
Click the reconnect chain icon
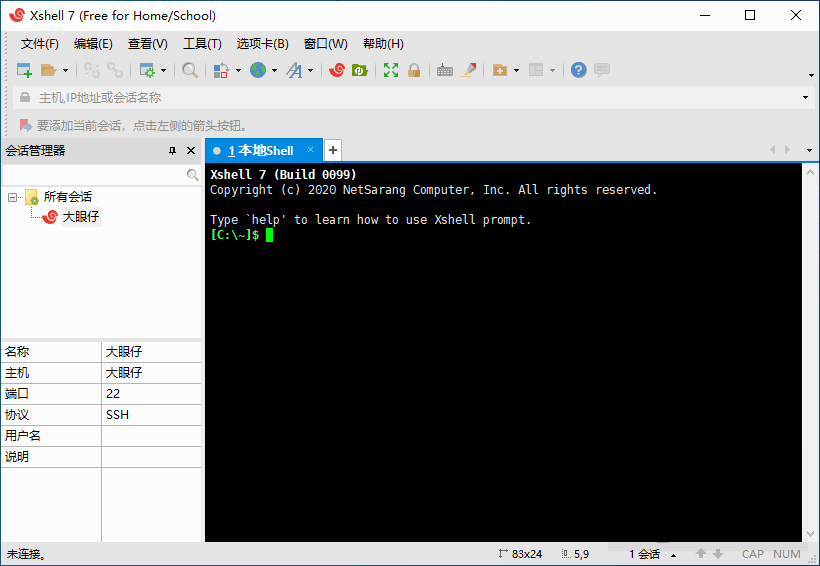pyautogui.click(x=115, y=70)
